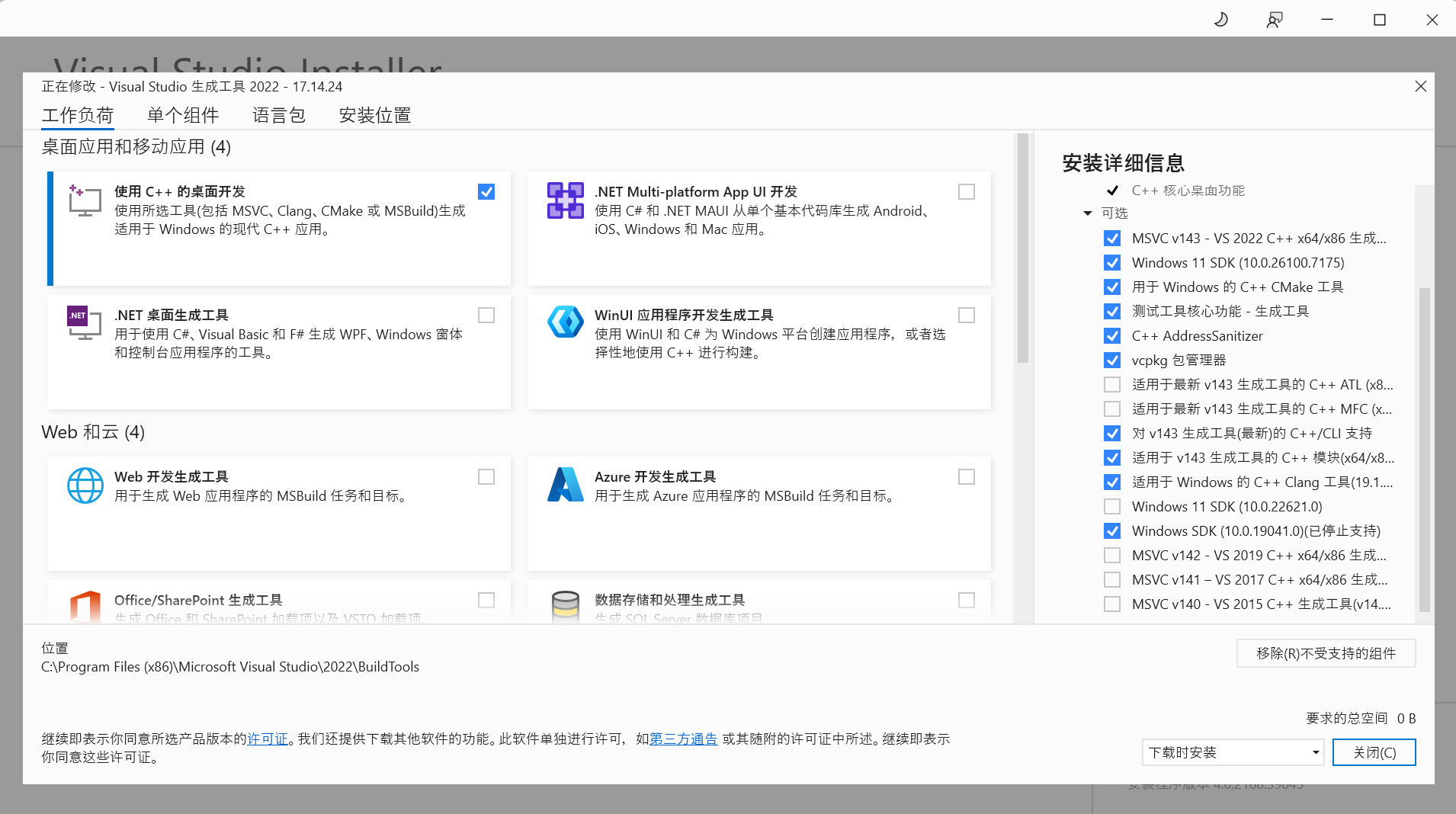Click 移除不受支持的组件 button
Screen dimensions: 1456x814
1326,653
